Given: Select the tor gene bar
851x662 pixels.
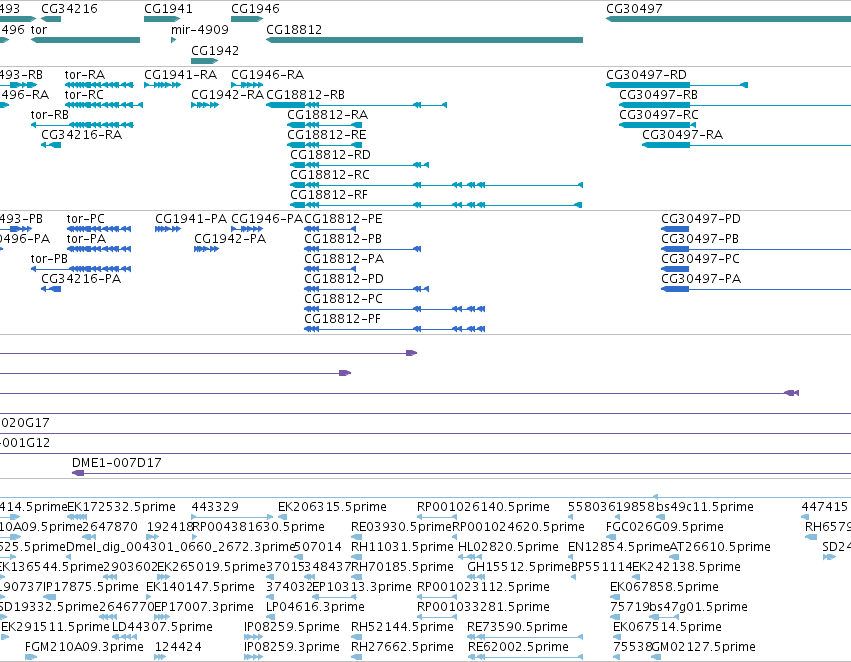Looking at the screenshot, I should click(x=85, y=40).
